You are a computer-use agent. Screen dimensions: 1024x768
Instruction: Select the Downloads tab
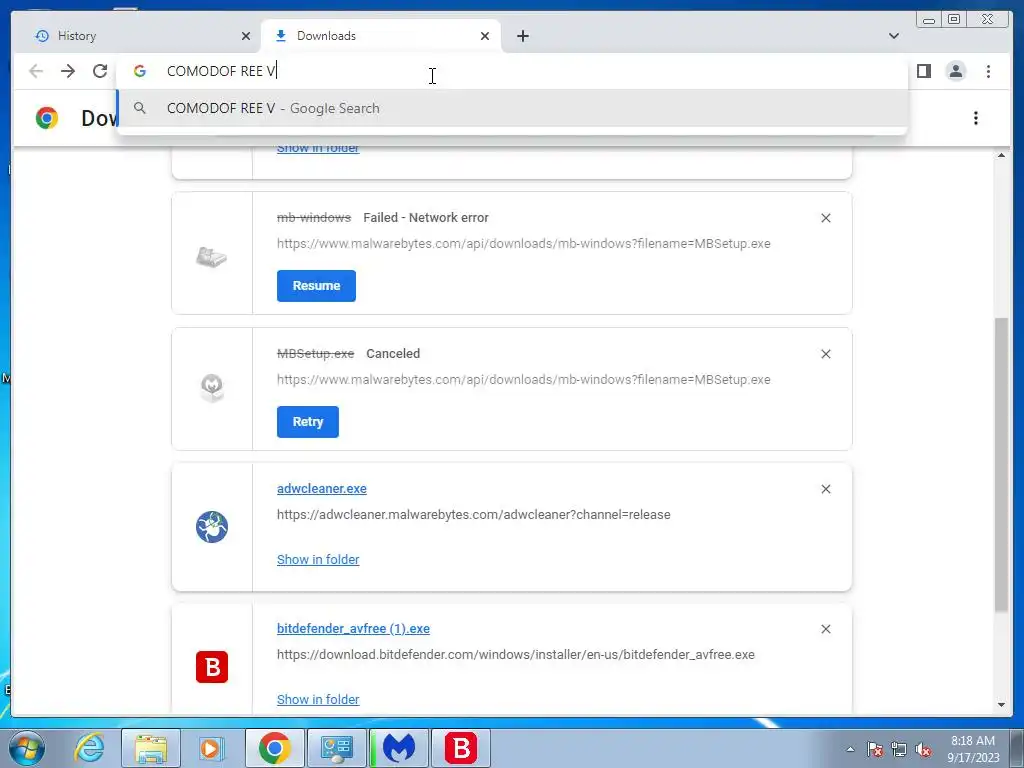point(381,36)
